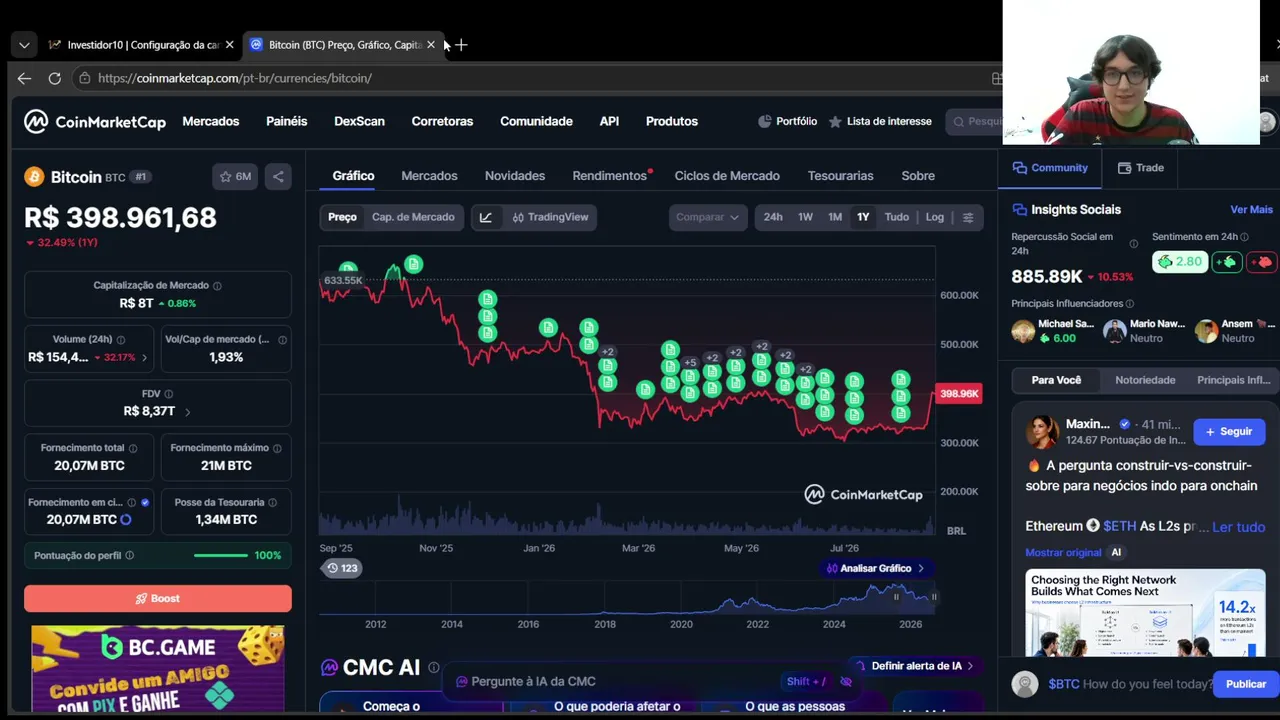Switch chart to TradingView
The image size is (1280, 720).
[550, 217]
